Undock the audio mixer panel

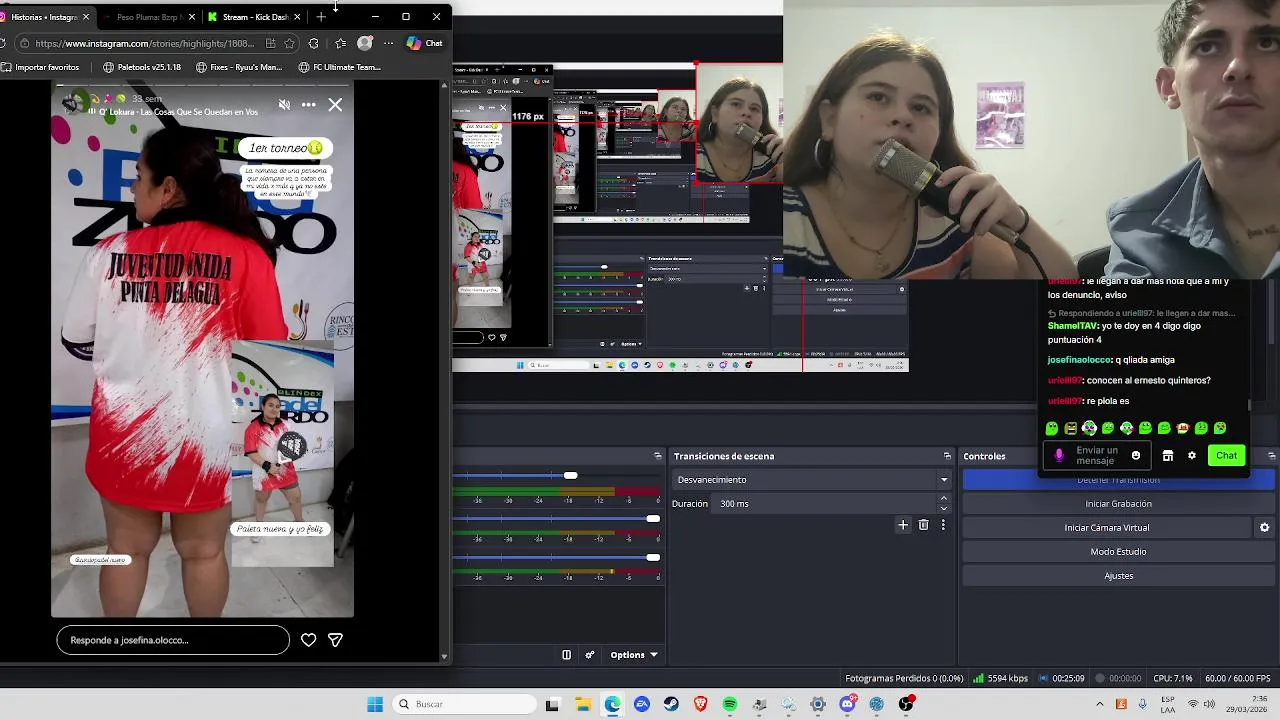tap(657, 456)
